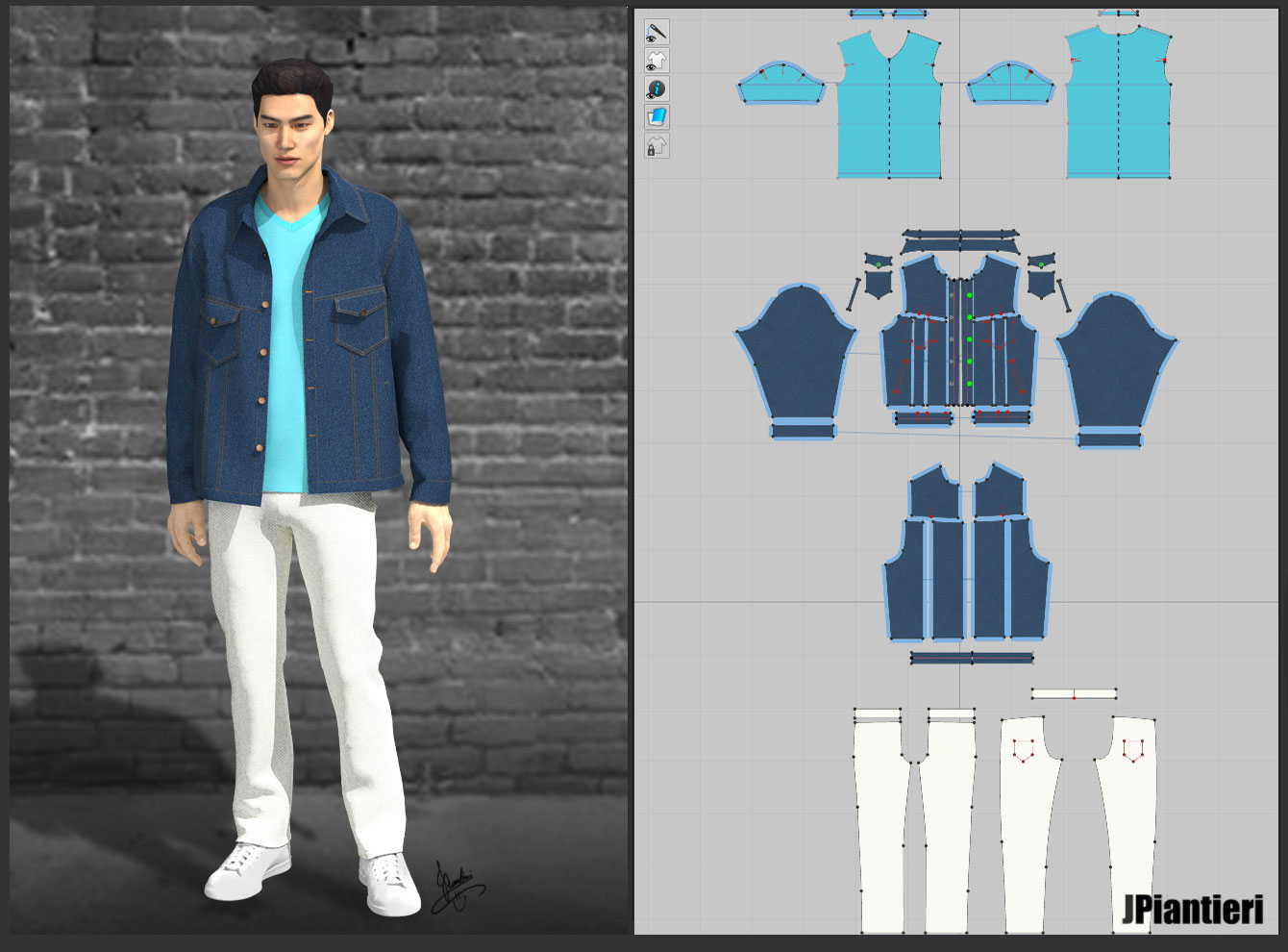Select the denim jacket collar pattern piece

(959, 246)
